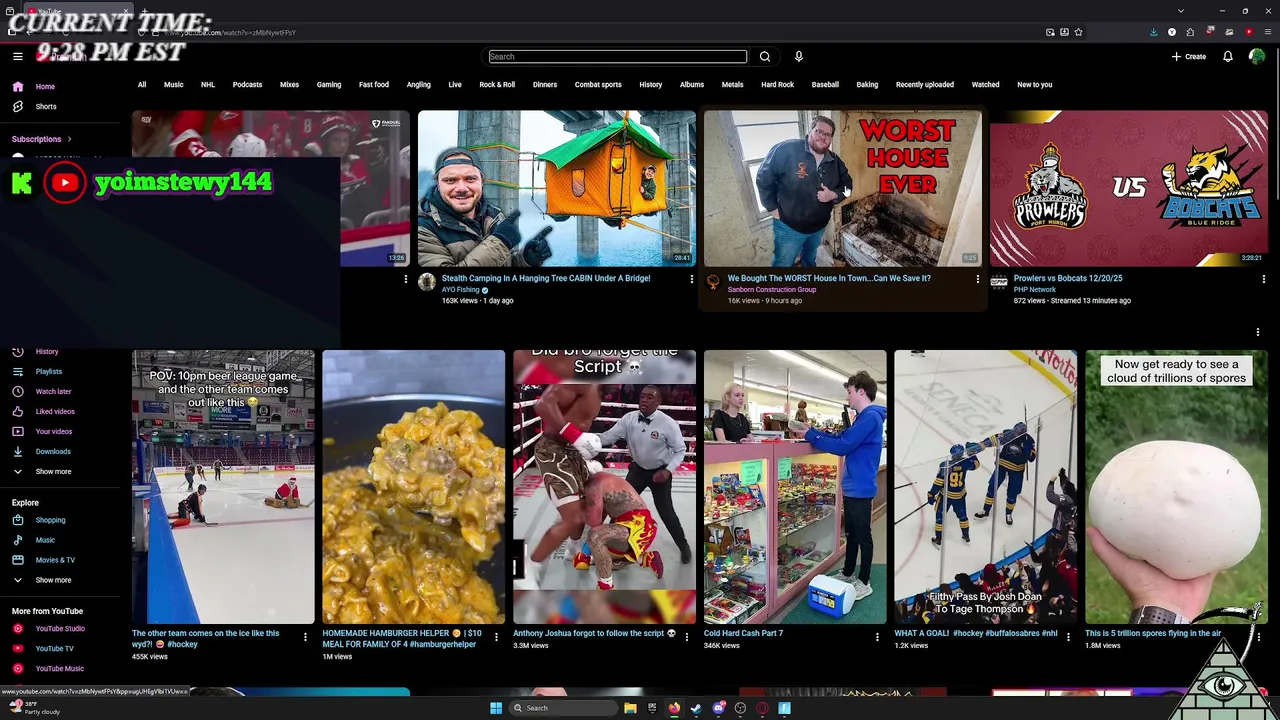Open File Explorer from taskbar
This screenshot has height=720, width=1280.
630,708
